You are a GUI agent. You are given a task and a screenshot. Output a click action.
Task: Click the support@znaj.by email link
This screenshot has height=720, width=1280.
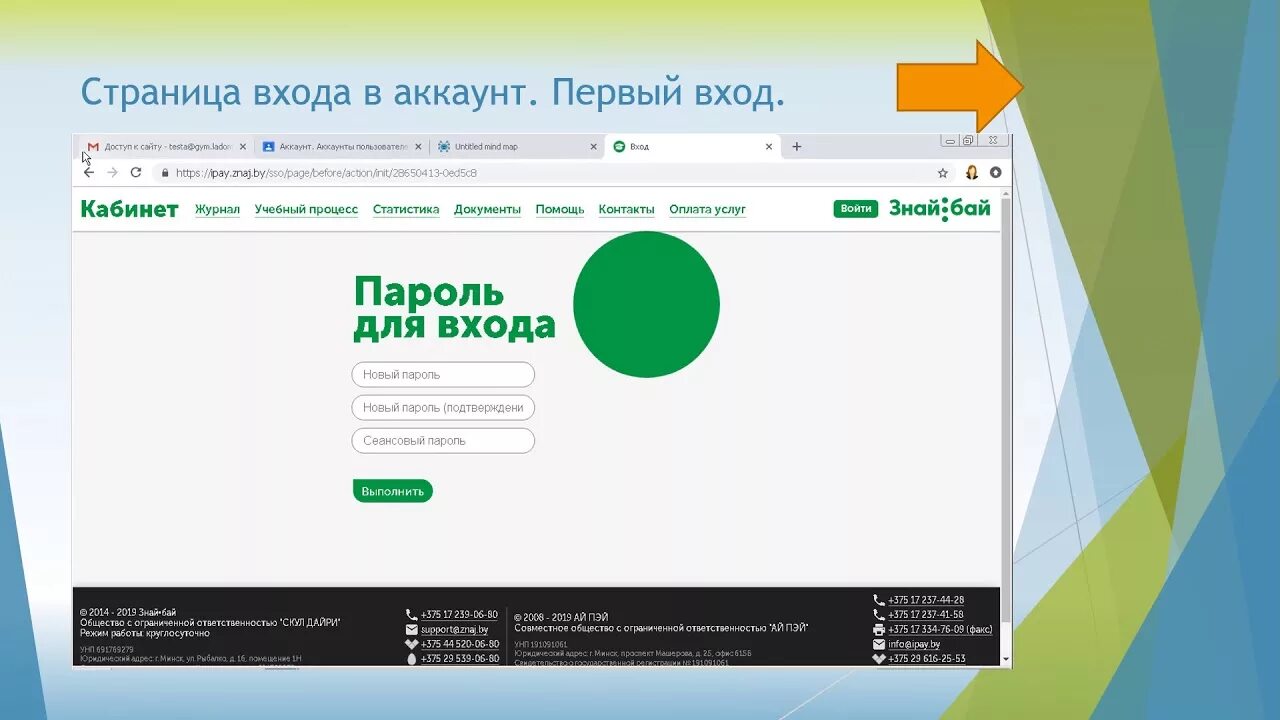454,630
